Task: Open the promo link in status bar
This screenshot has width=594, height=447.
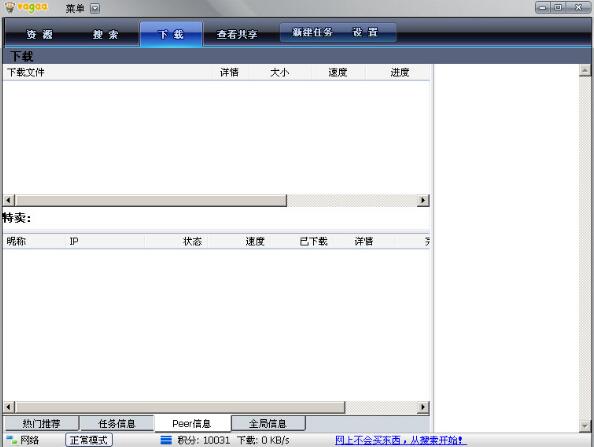Action: point(401,440)
